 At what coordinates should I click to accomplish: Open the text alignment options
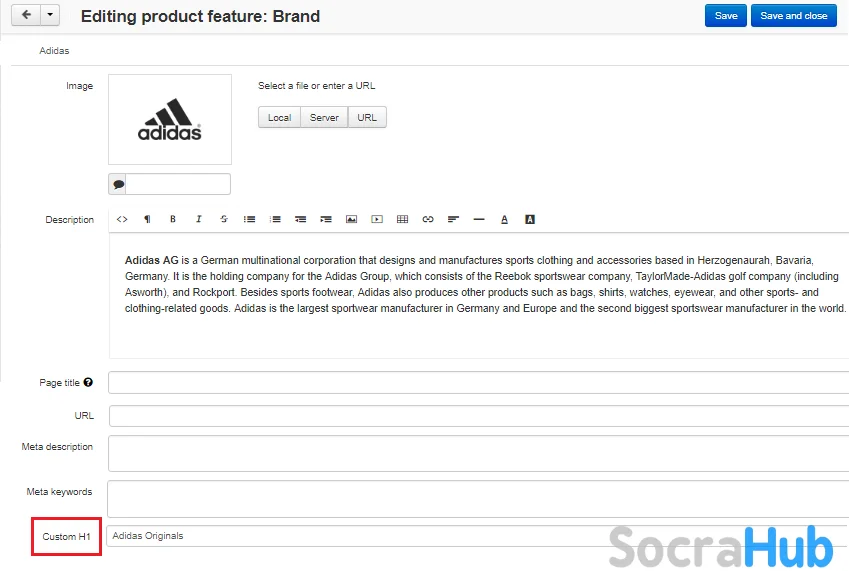[453, 219]
